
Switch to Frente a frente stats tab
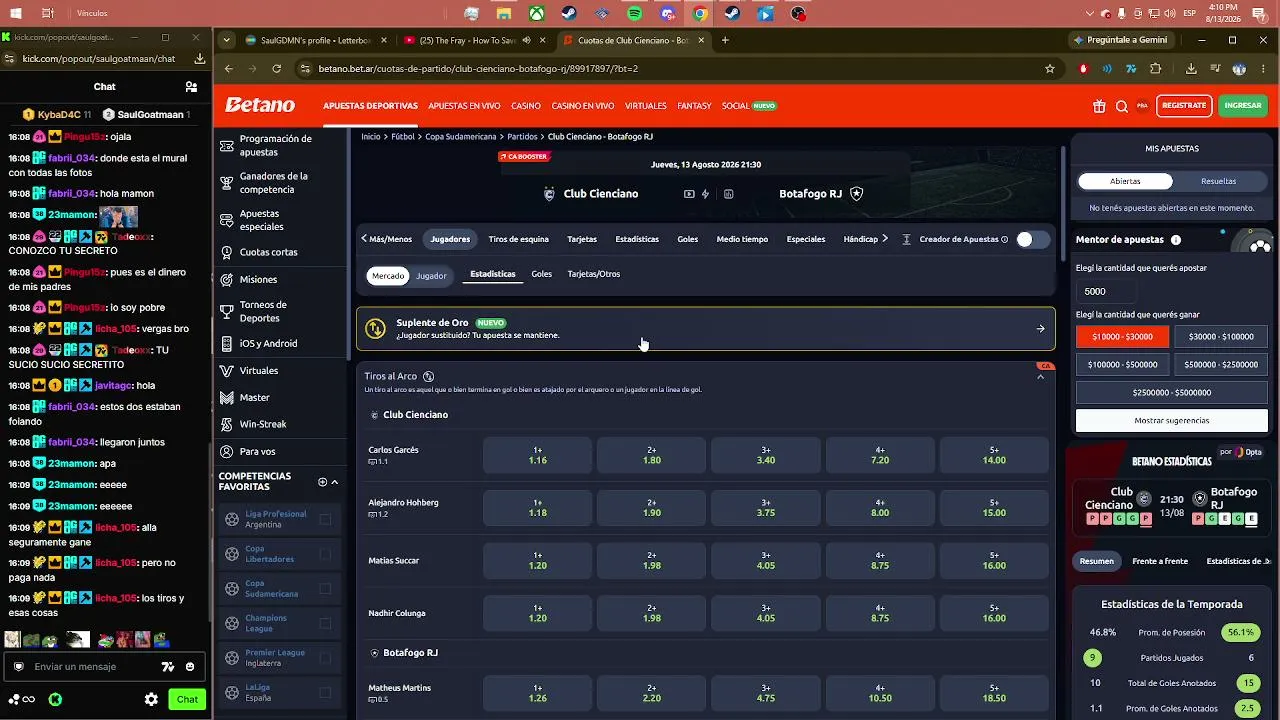click(x=1160, y=562)
